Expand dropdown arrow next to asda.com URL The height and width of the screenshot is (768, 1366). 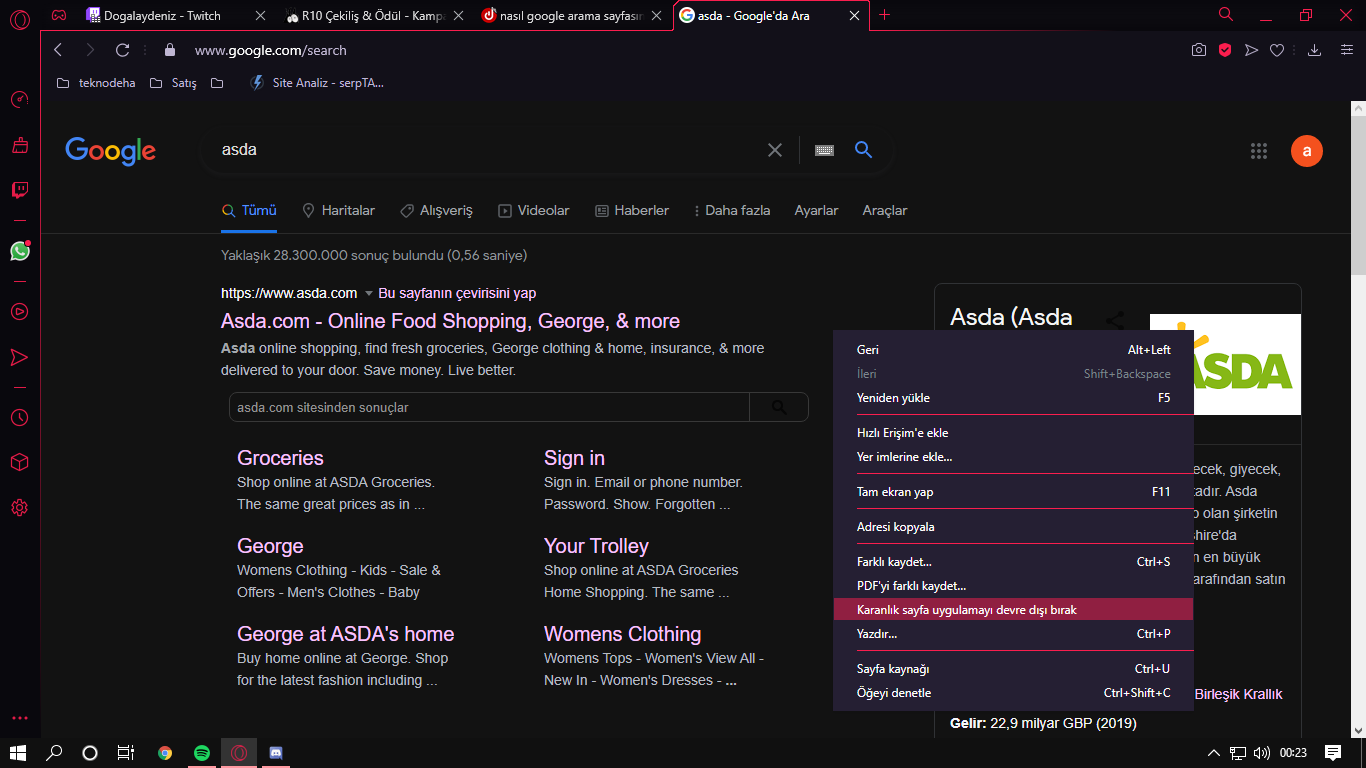(x=368, y=294)
